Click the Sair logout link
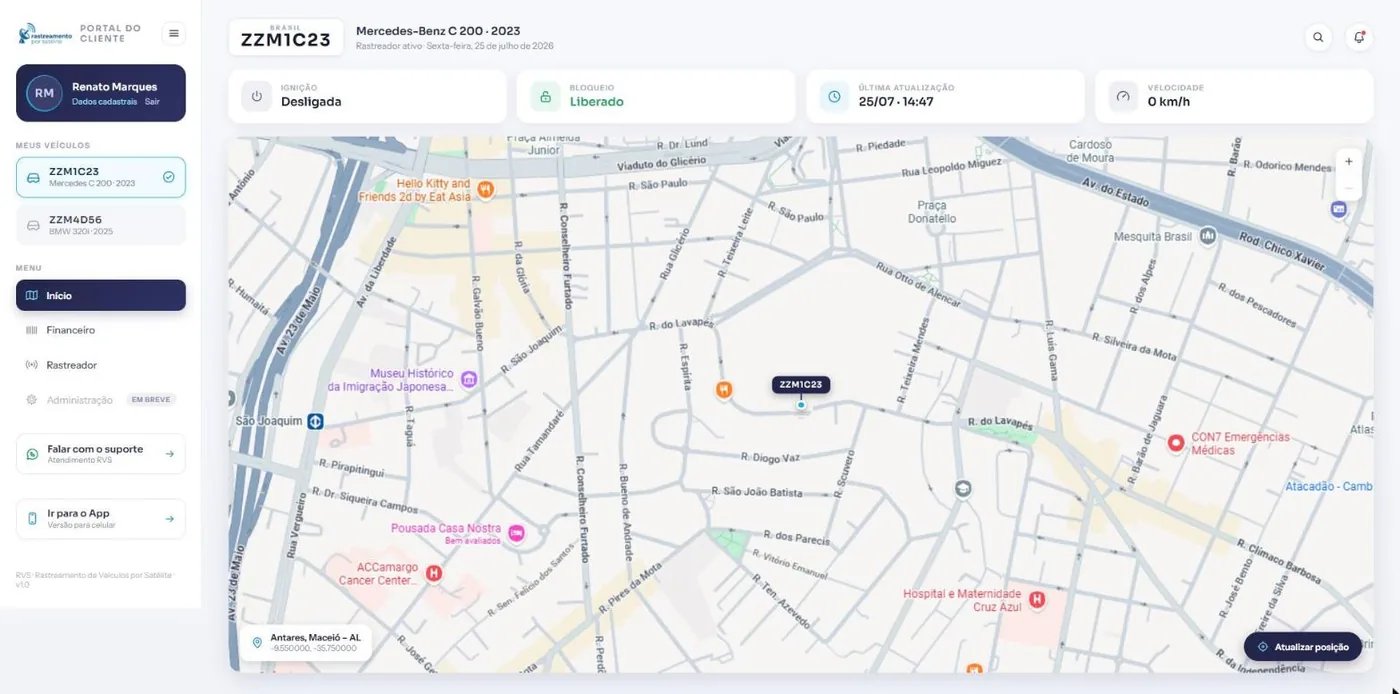 point(152,102)
